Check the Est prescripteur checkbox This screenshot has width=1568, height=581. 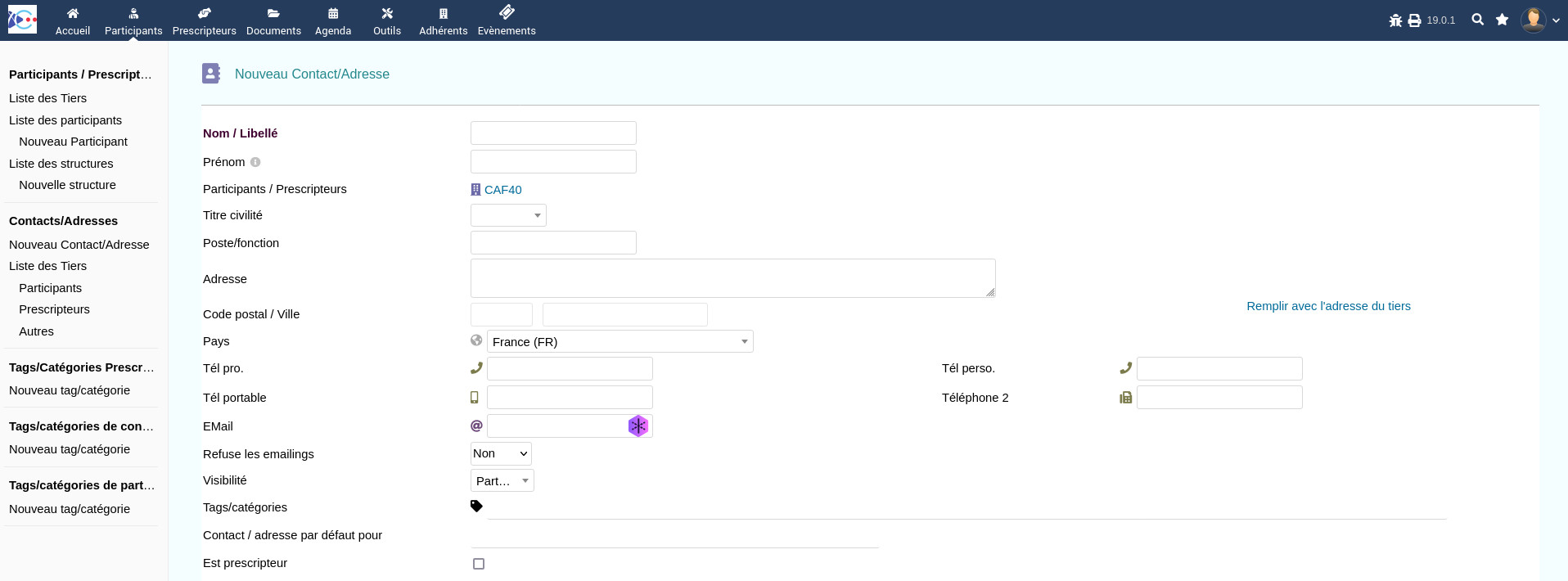pos(479,564)
